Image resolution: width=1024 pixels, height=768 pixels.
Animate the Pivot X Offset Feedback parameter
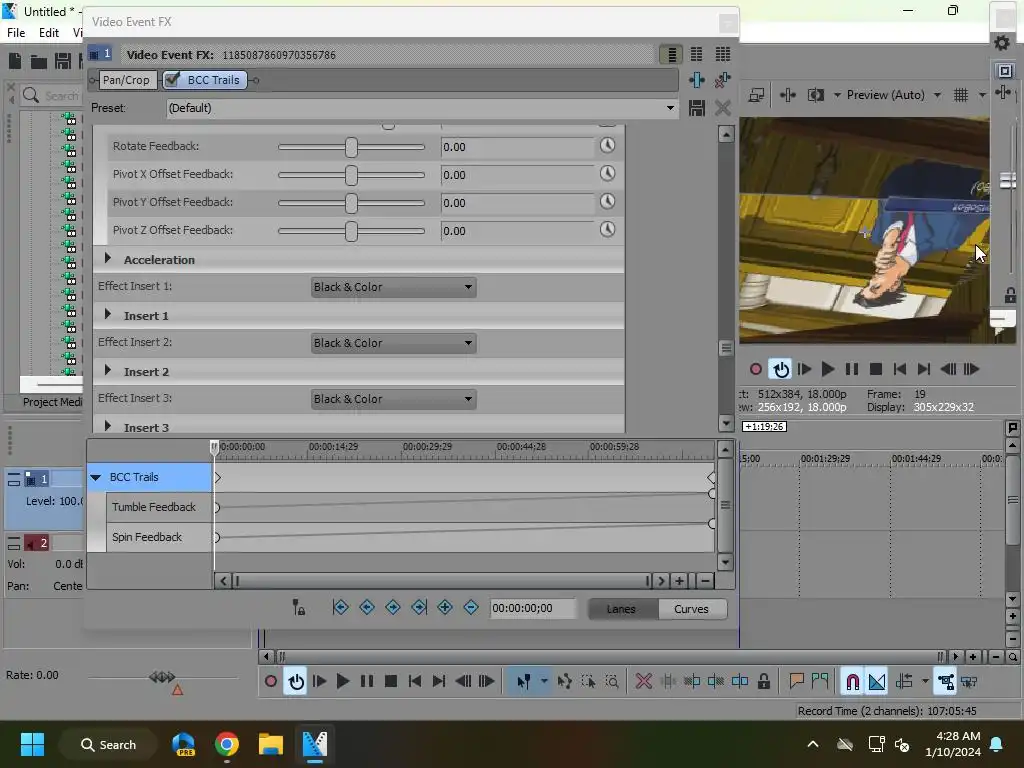607,174
